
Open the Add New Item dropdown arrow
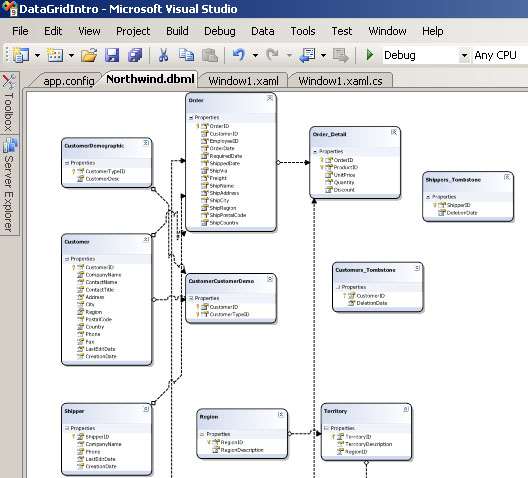click(71, 55)
